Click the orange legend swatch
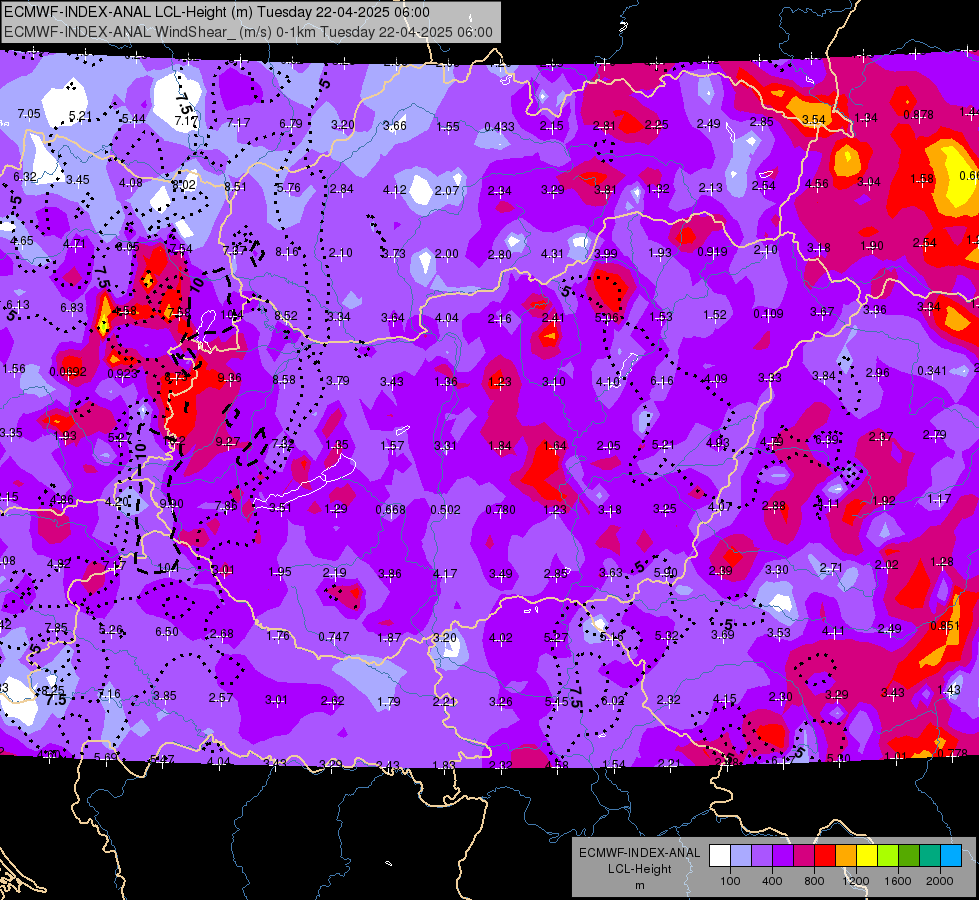This screenshot has width=979, height=900. [x=846, y=855]
